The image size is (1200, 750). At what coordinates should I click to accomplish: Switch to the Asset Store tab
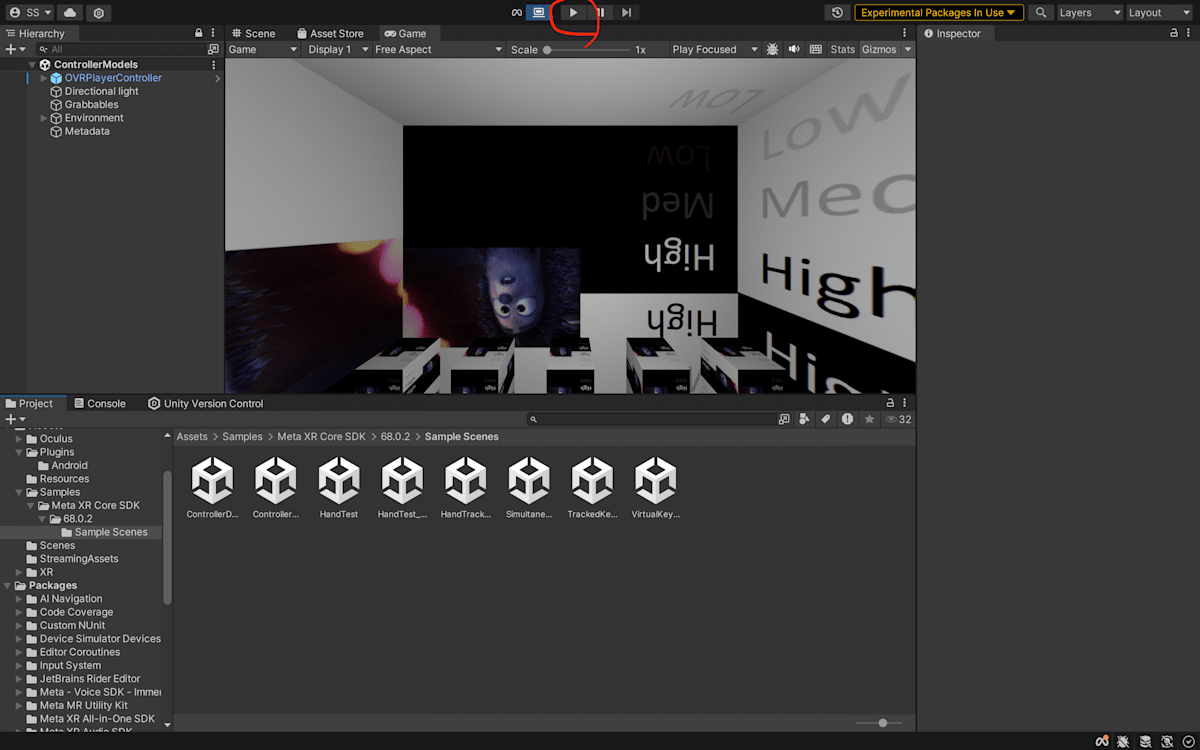[330, 33]
